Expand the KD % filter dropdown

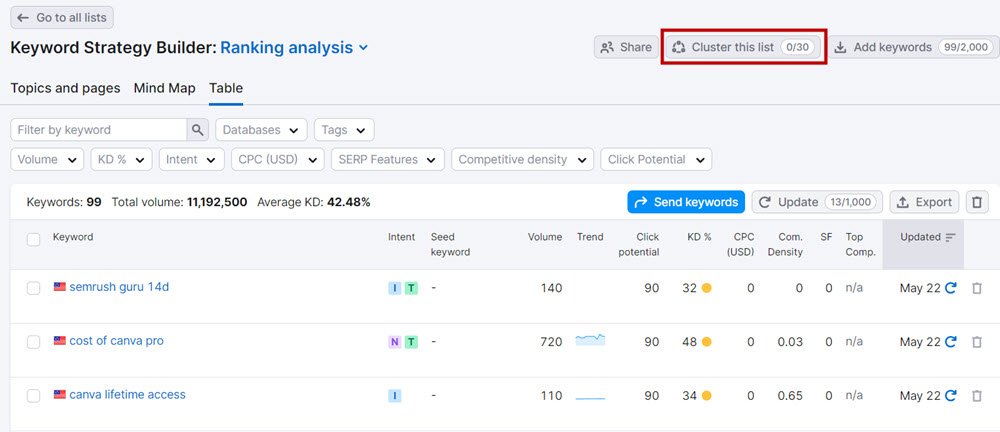(x=121, y=159)
